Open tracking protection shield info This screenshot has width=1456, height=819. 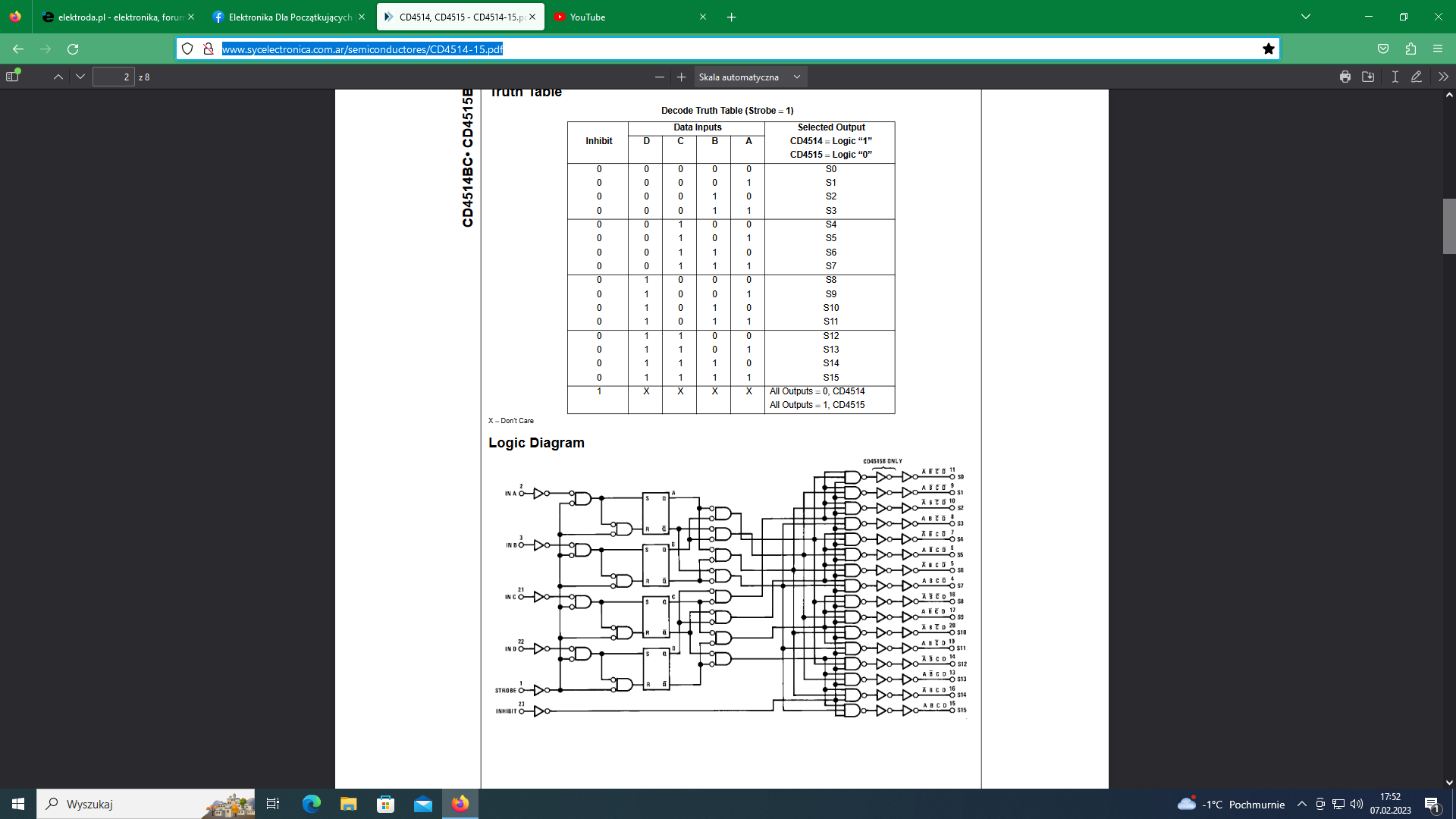187,49
